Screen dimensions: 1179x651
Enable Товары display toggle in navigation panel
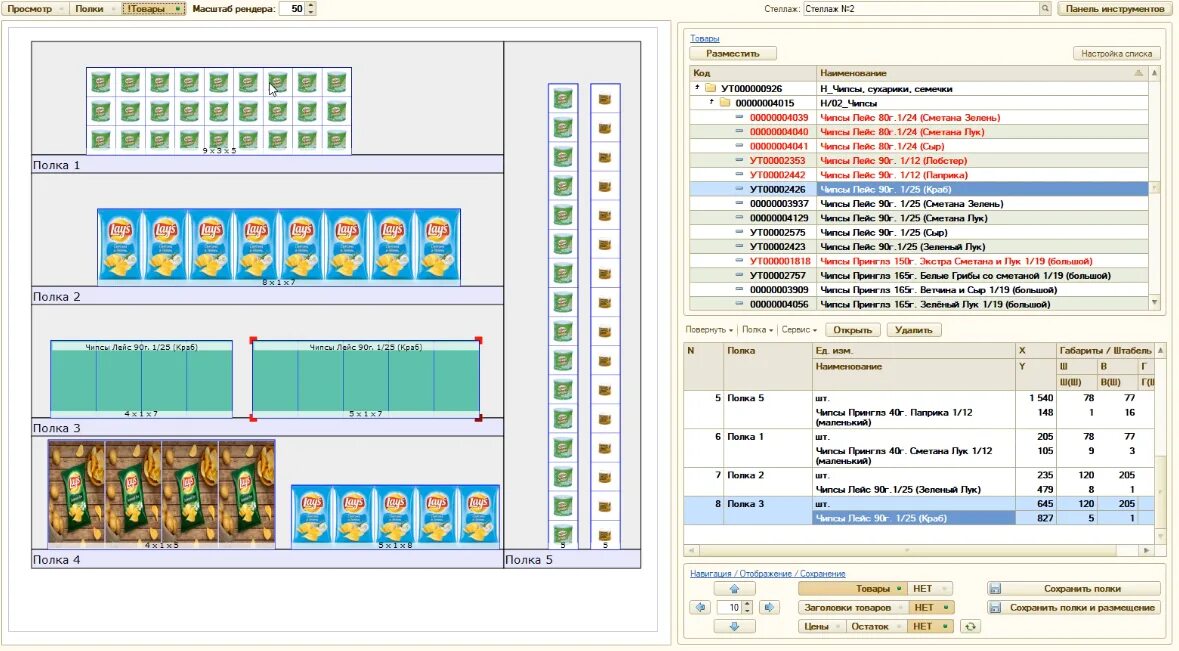pos(852,589)
